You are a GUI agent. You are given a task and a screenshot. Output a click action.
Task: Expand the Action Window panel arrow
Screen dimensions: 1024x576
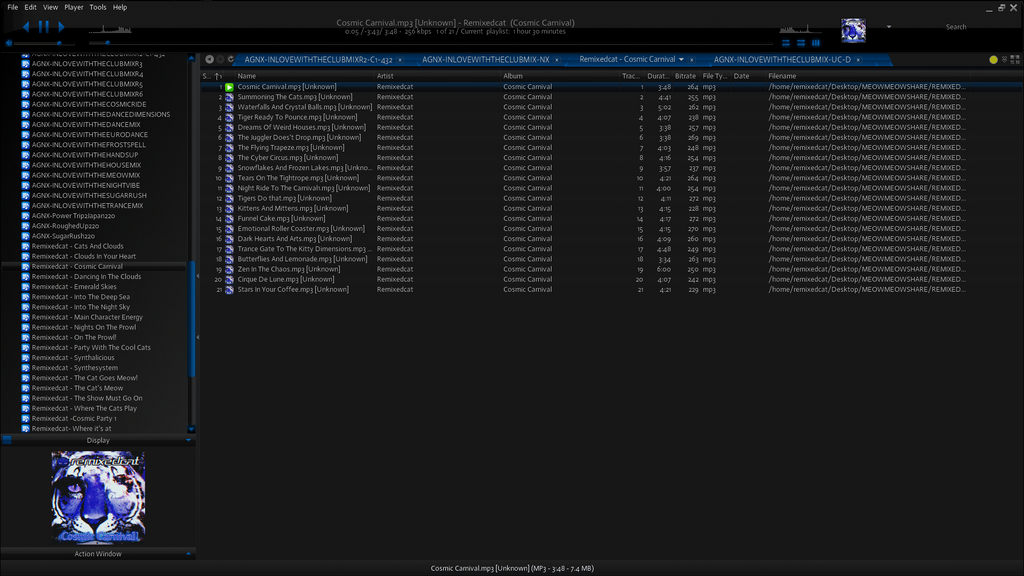[x=189, y=554]
